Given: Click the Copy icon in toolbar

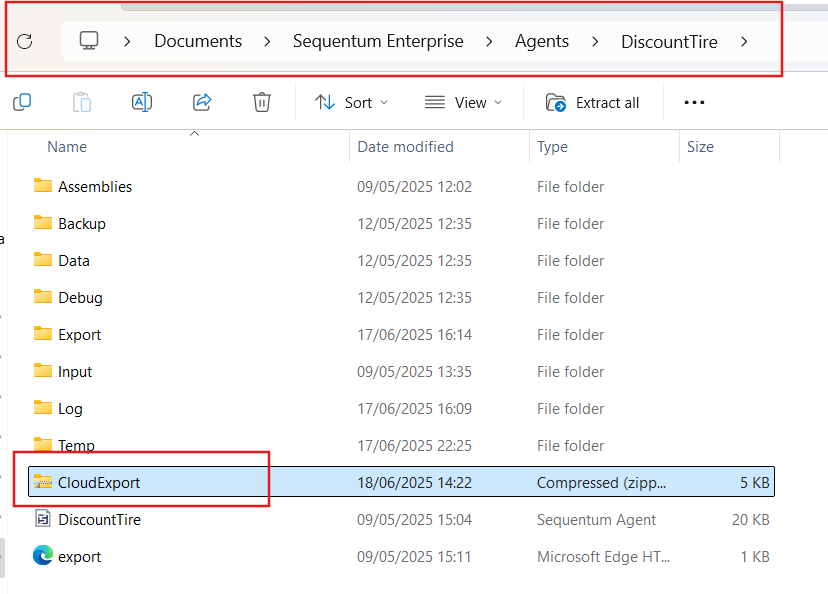Looking at the screenshot, I should 22,102.
